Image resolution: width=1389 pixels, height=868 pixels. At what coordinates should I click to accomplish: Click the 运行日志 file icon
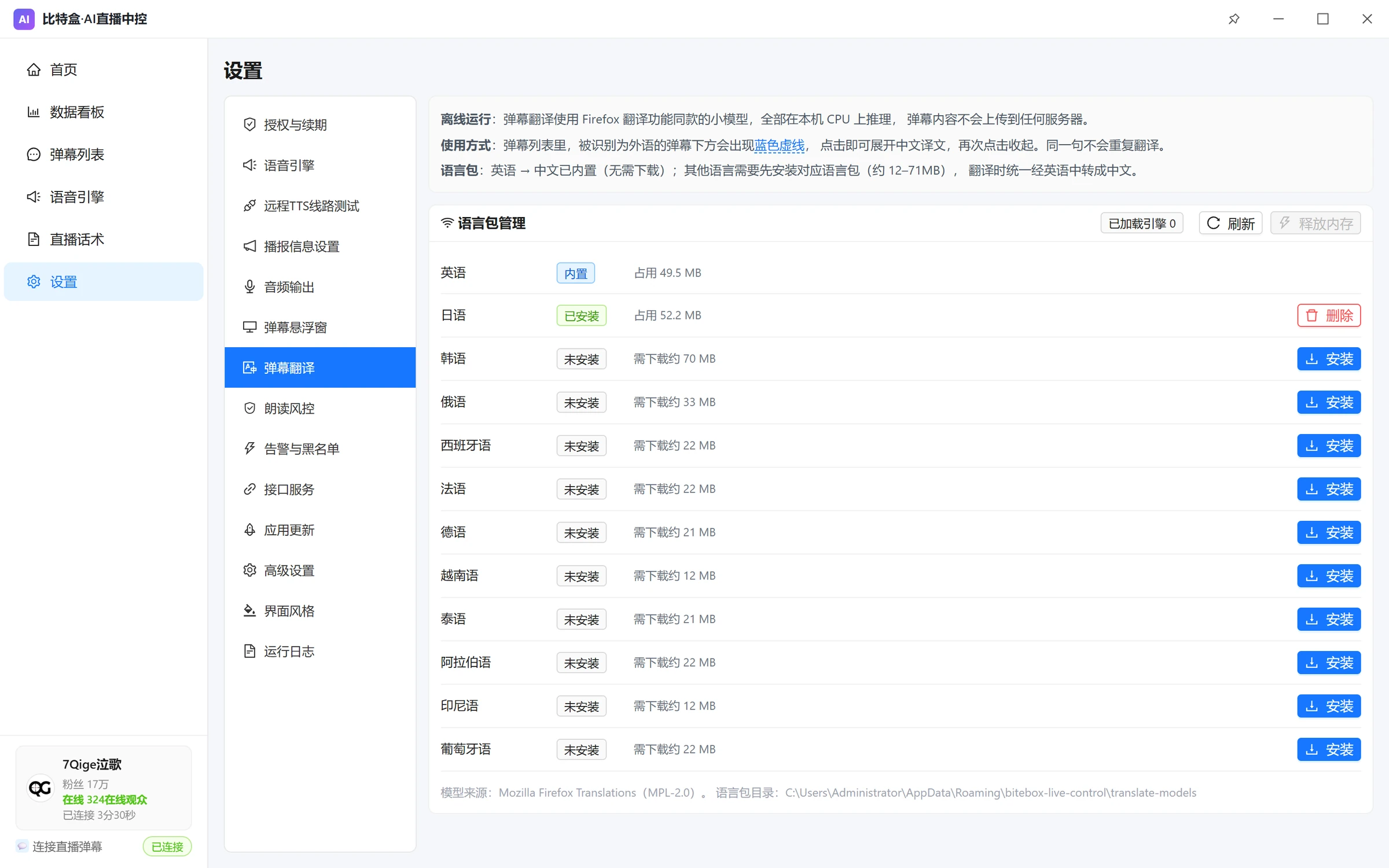tap(249, 652)
